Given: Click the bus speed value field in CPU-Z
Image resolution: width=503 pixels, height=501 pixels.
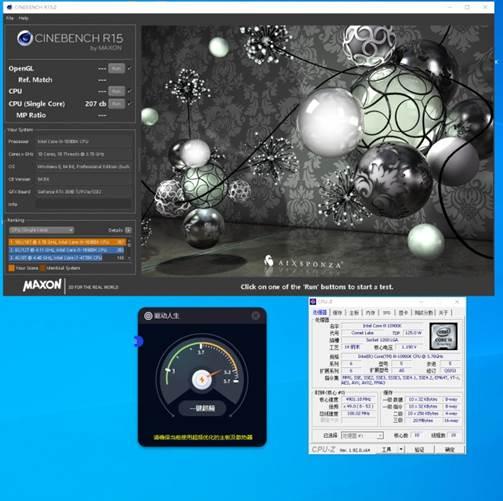Looking at the screenshot, I should coord(358,414).
